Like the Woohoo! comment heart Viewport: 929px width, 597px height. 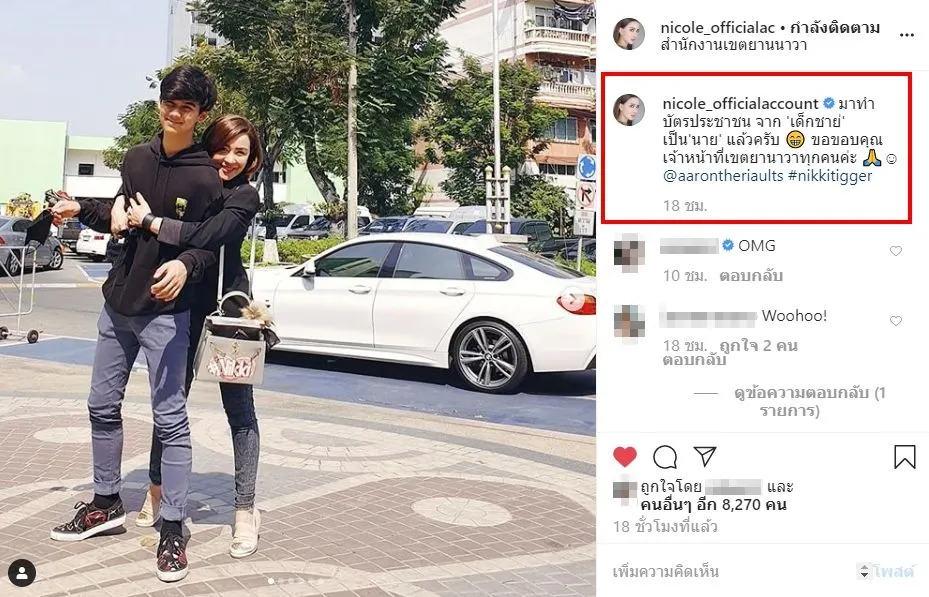click(896, 321)
